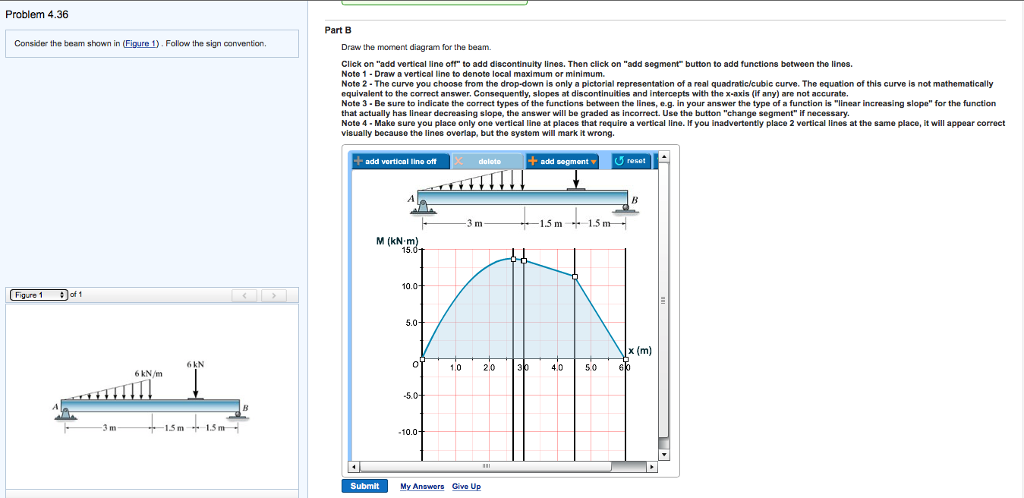Image resolution: width=1024 pixels, height=498 pixels.
Task: Click the M (kN·m) axis label
Action: coord(397,241)
